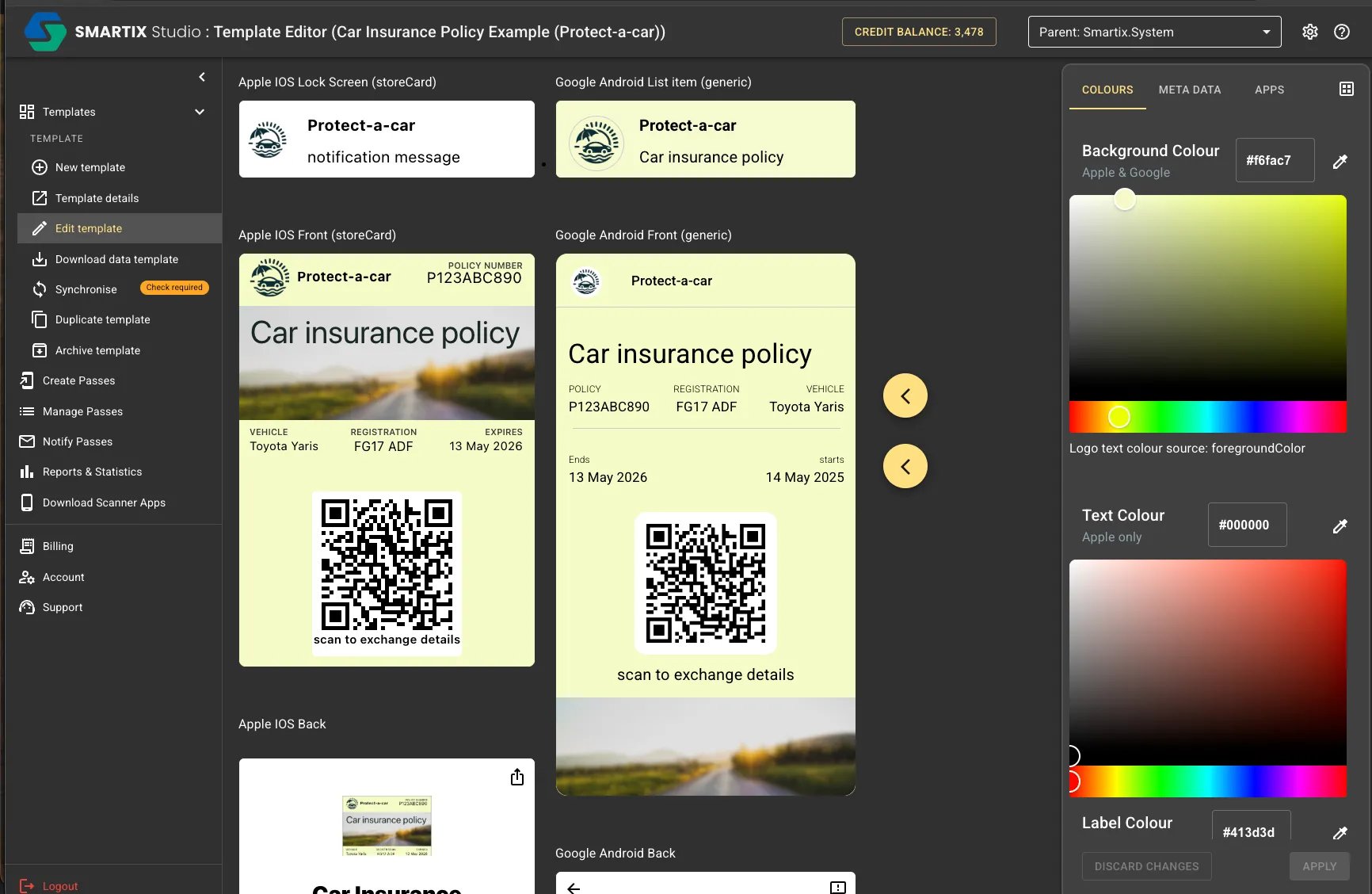This screenshot has width=1372, height=894.
Task: Click the Create Passes icon
Action: 27,380
